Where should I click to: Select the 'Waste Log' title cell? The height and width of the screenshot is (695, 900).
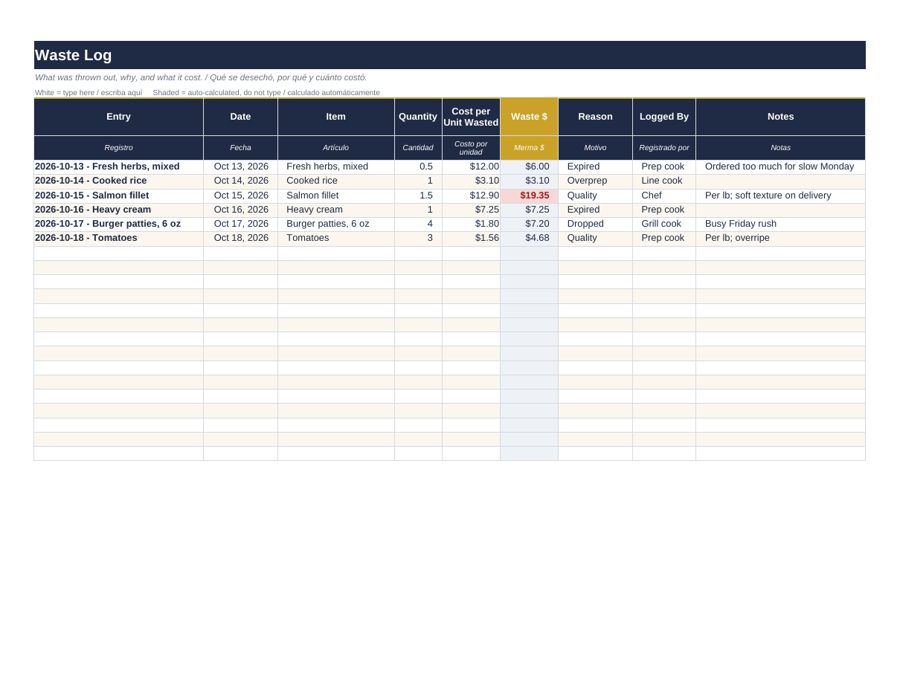point(449,55)
